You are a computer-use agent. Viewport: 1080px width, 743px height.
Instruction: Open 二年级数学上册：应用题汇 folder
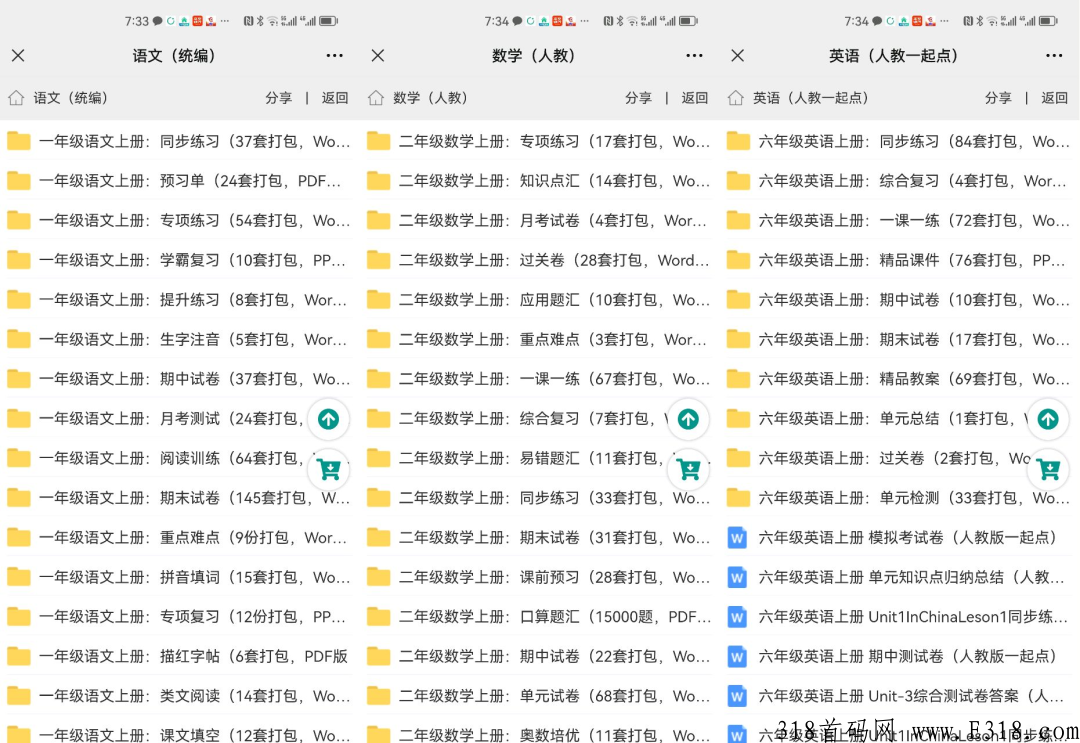click(x=539, y=300)
